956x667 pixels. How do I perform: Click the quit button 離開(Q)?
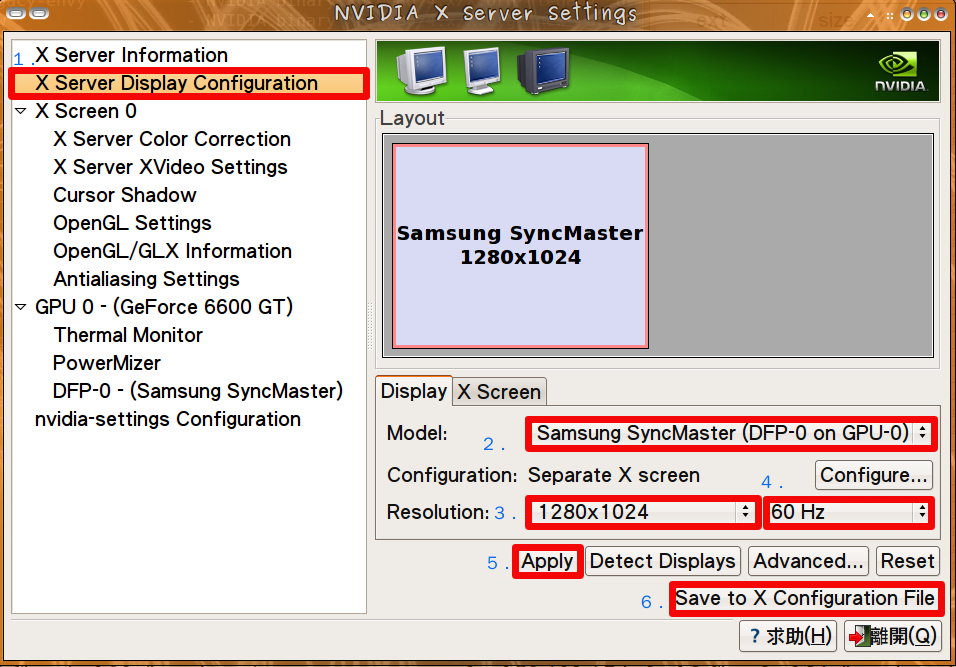893,637
